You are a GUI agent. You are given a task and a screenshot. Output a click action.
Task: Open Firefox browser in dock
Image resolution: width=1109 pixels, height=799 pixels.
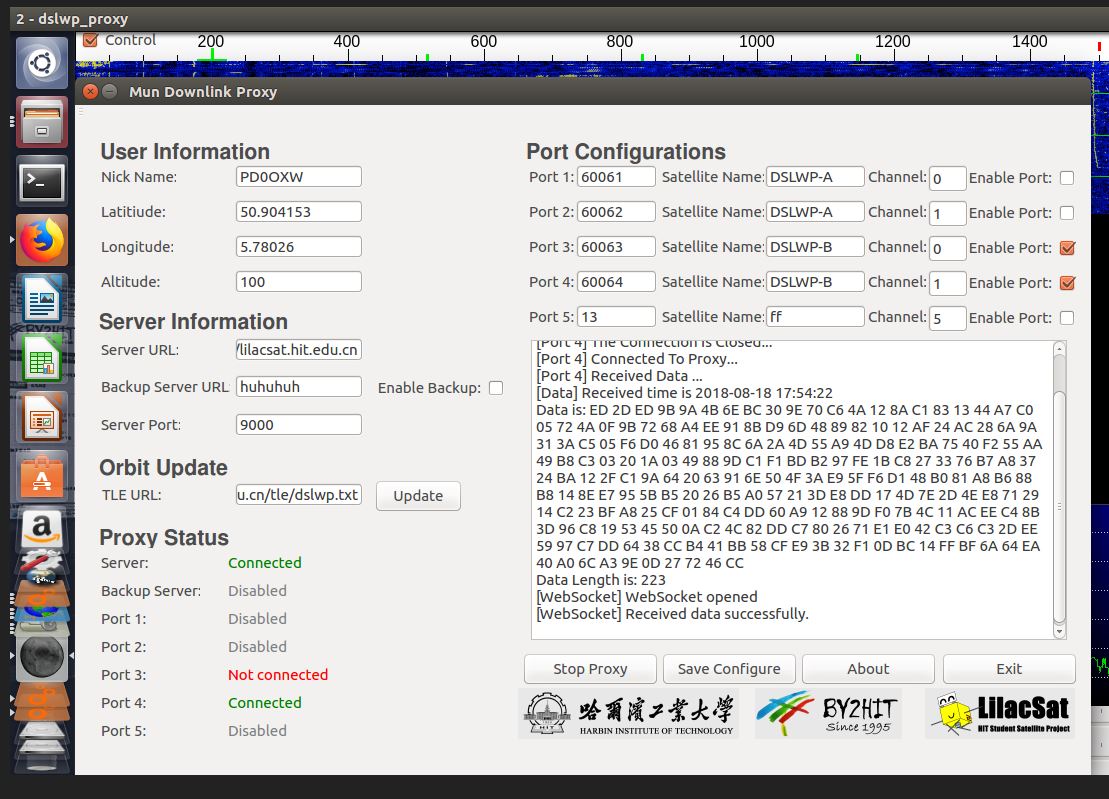42,240
